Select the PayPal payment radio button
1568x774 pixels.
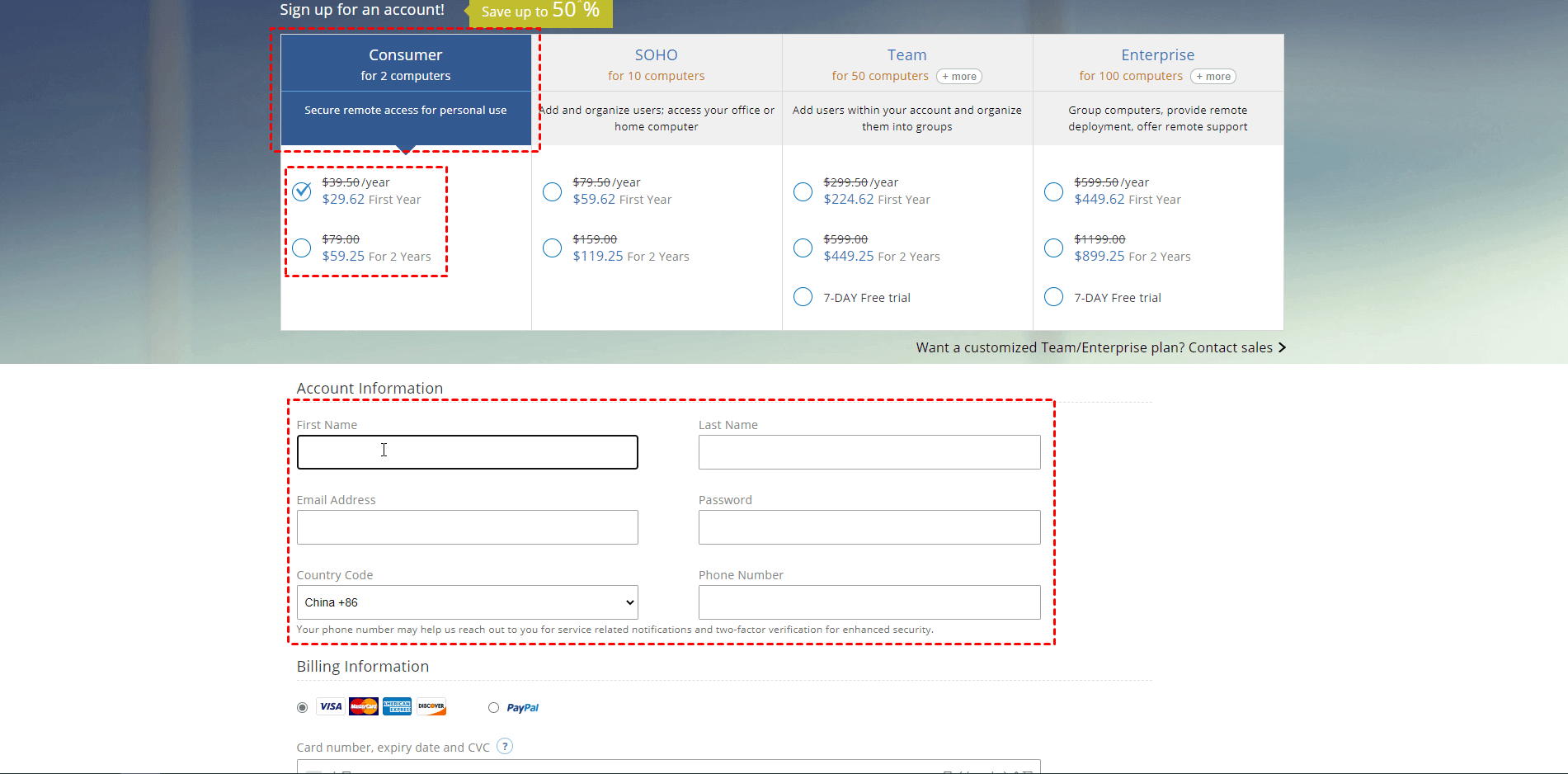tap(493, 708)
